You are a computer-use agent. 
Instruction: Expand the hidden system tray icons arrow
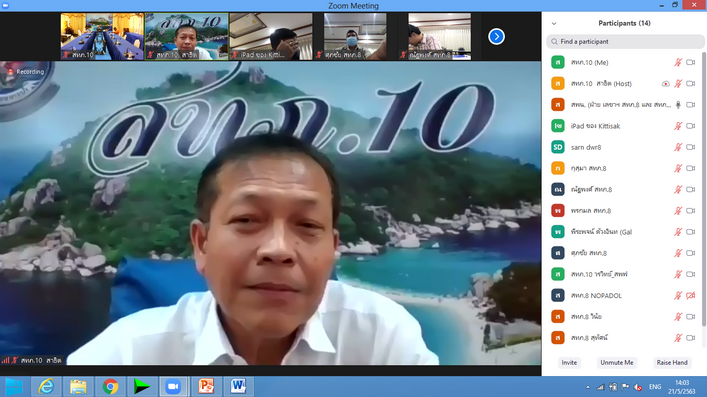tap(588, 387)
